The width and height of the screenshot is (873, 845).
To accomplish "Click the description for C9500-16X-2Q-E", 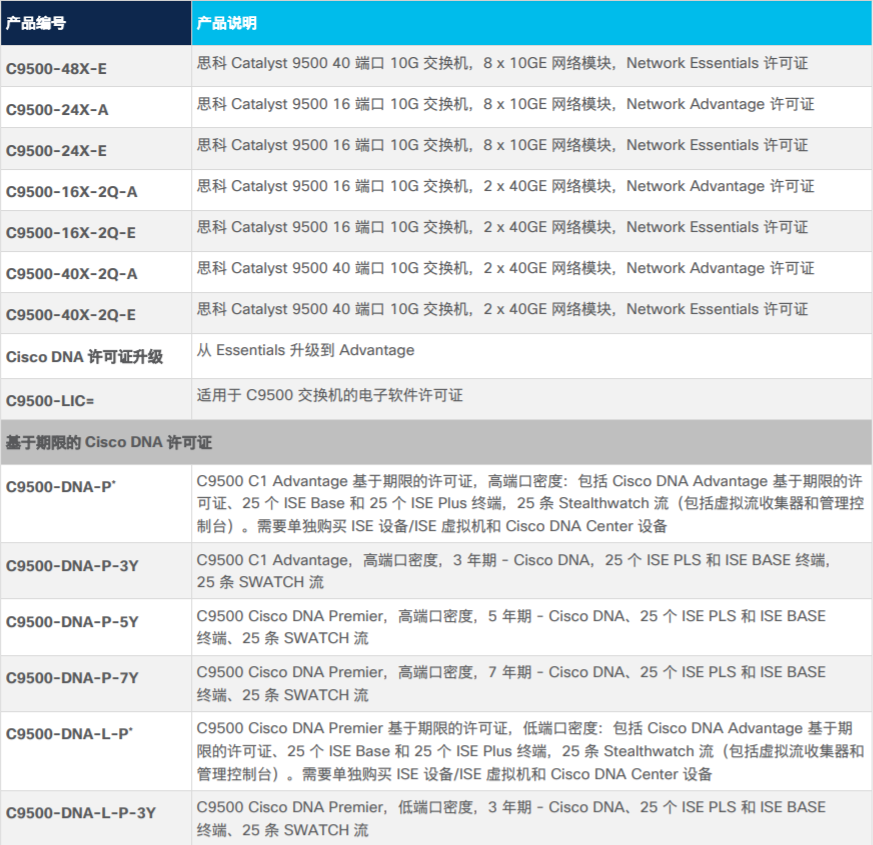I will coord(502,227).
